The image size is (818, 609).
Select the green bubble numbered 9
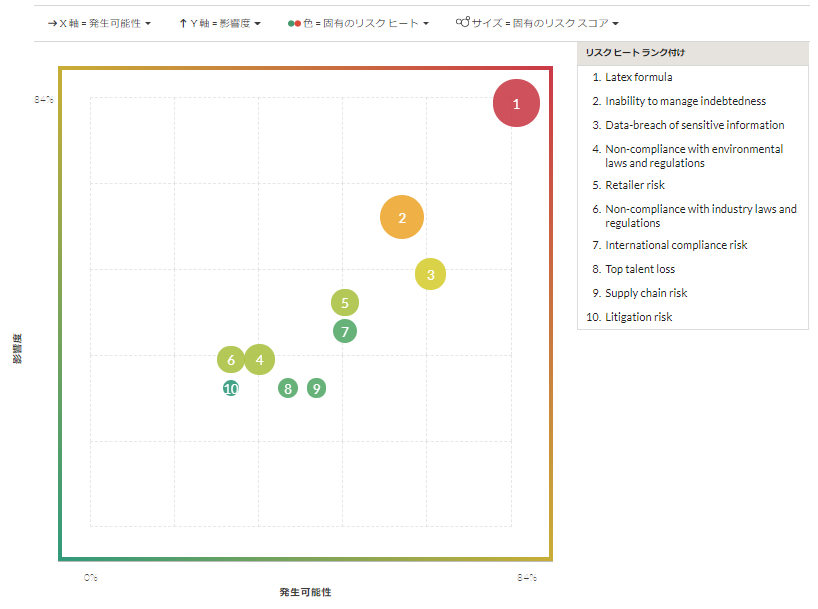316,388
